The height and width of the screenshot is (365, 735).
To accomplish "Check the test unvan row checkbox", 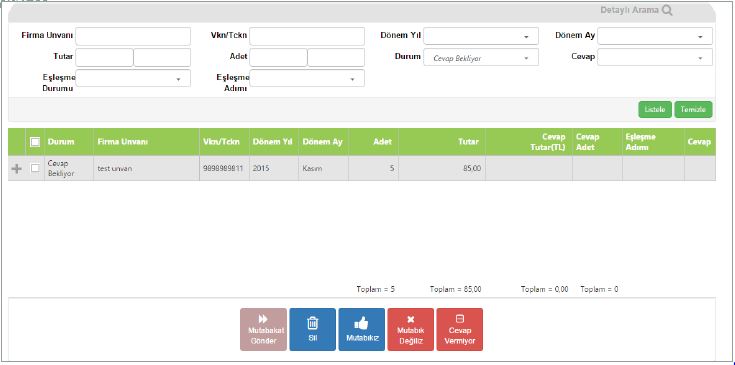I will coord(35,168).
